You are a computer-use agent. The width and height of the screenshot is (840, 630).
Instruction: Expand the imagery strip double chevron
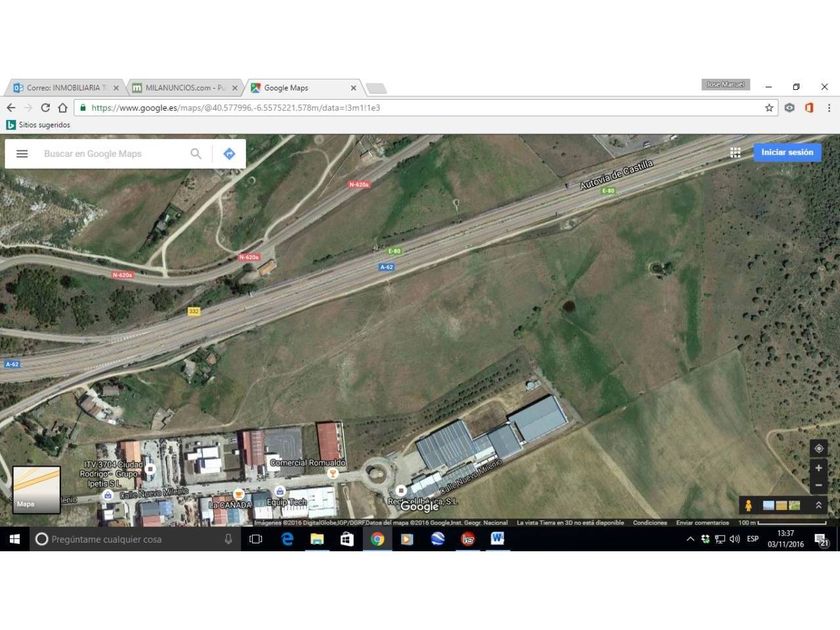(818, 505)
